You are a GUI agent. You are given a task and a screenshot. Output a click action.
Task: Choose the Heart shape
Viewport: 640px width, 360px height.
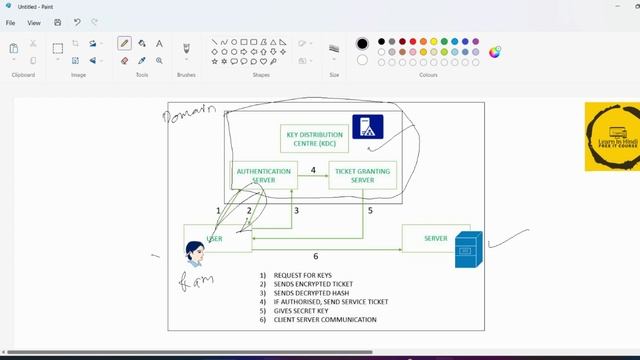tap(263, 62)
